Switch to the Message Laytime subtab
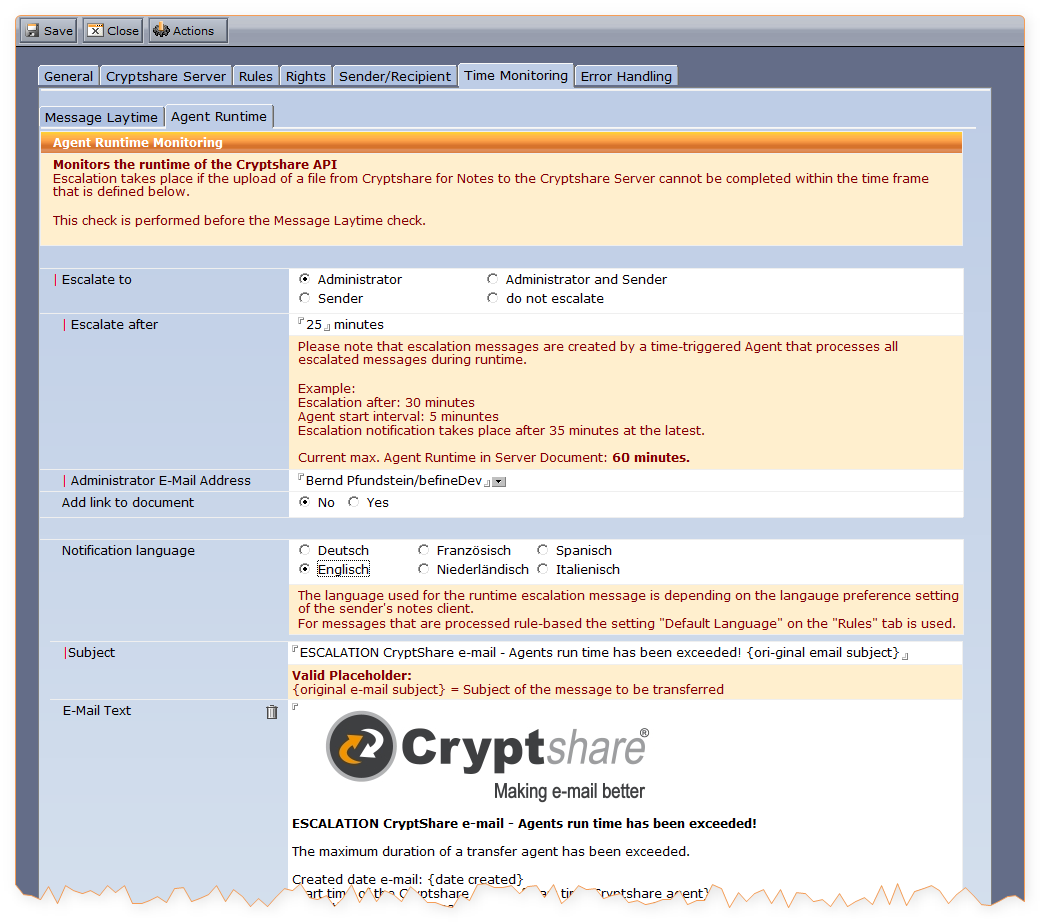1040x923 pixels. coord(101,117)
